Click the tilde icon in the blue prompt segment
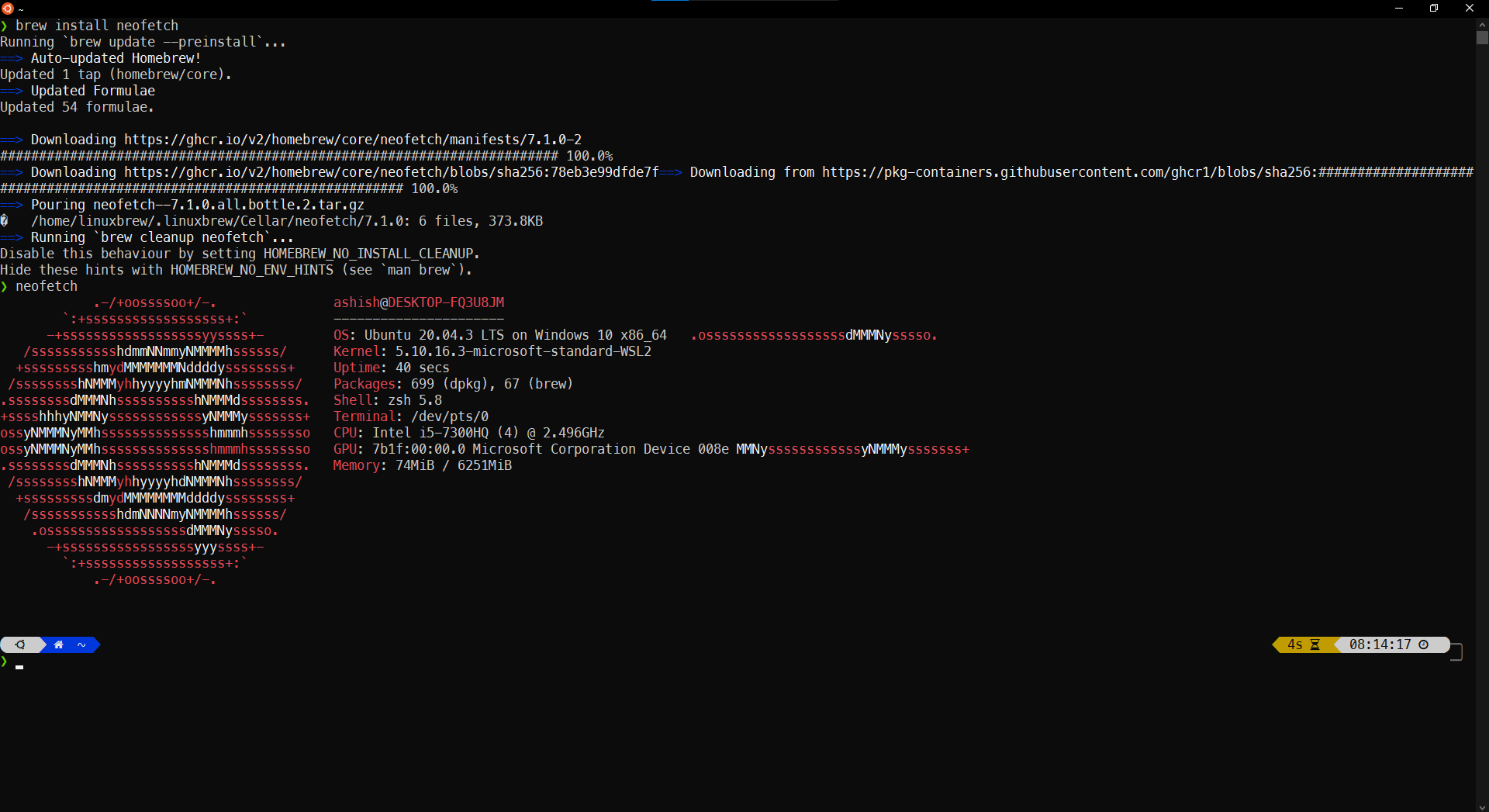This screenshot has width=1489, height=812. pos(81,644)
